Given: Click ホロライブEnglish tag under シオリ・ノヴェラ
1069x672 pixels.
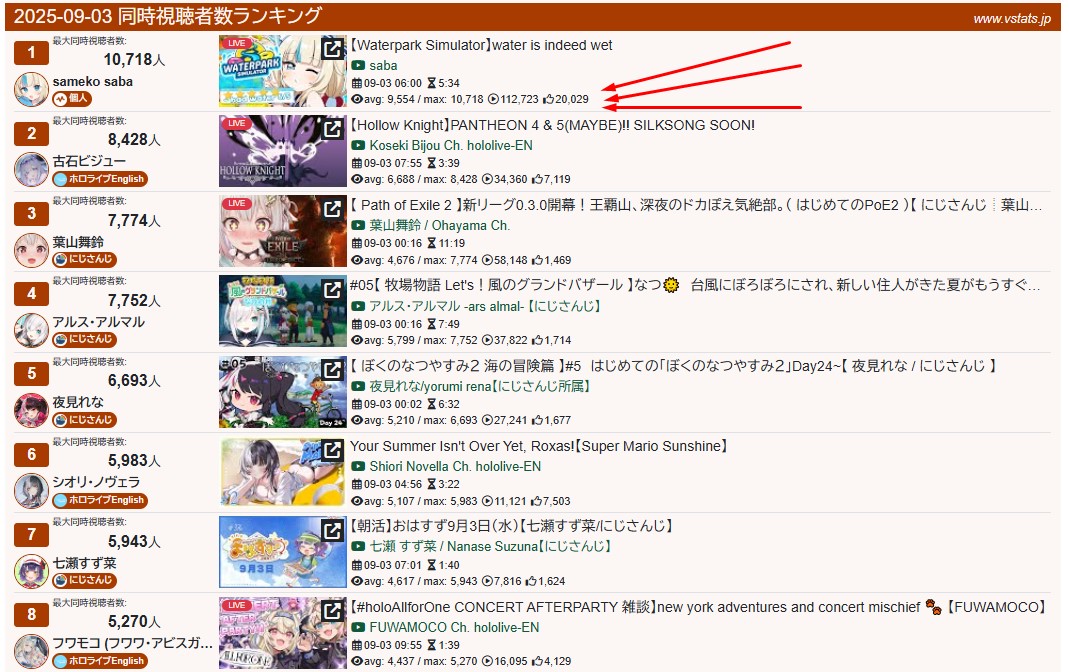Looking at the screenshot, I should [100, 500].
